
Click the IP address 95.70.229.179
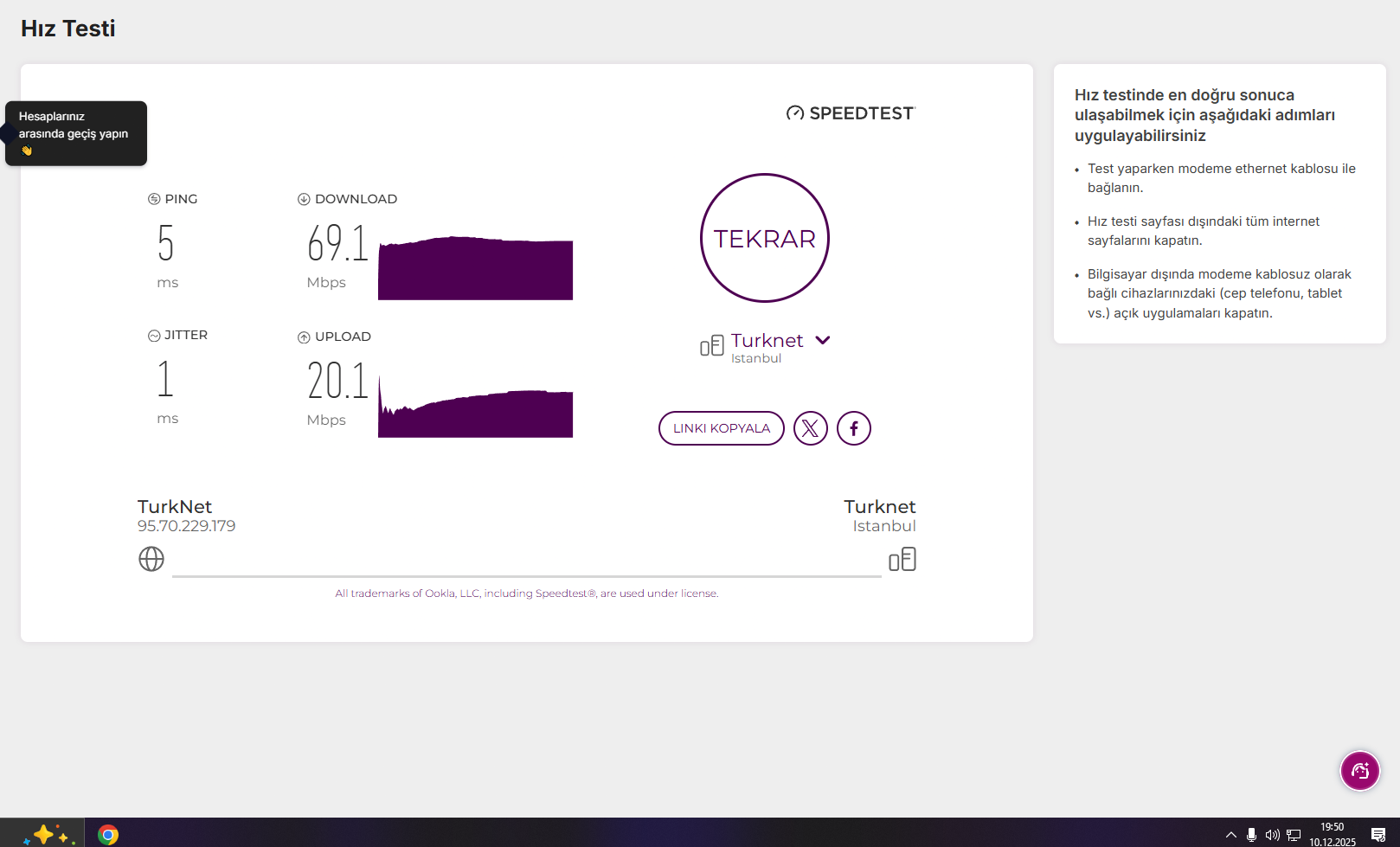tap(186, 526)
